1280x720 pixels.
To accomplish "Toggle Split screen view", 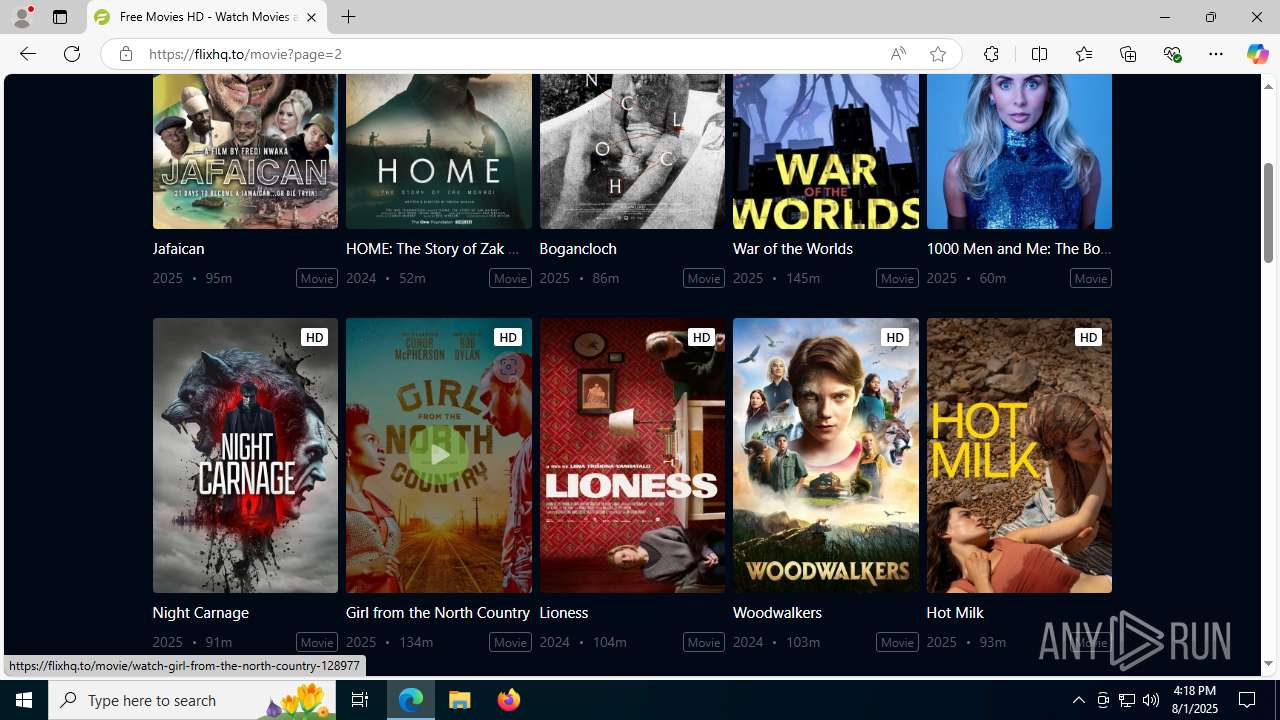I will [x=1039, y=54].
